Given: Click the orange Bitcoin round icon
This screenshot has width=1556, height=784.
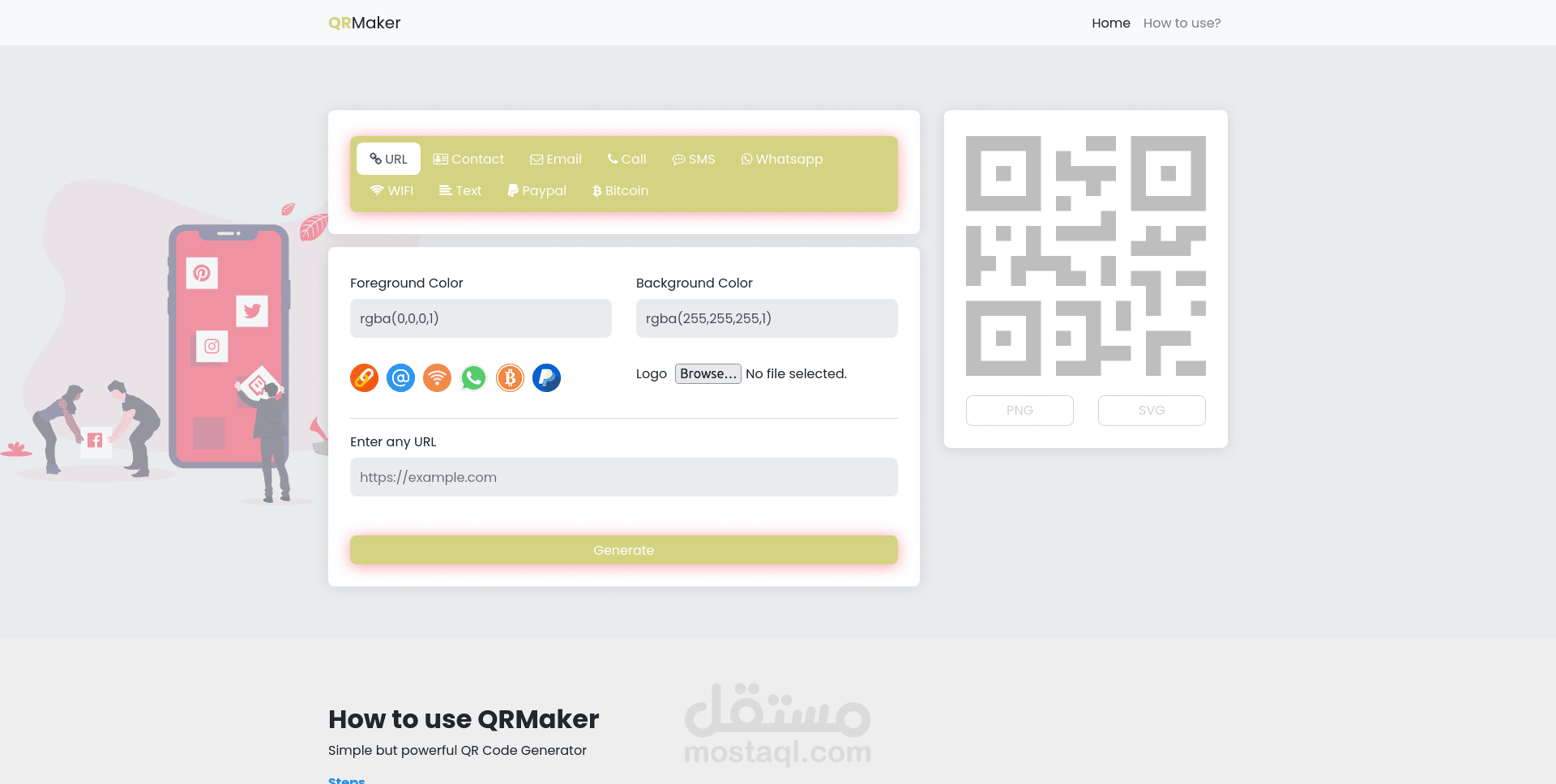Looking at the screenshot, I should [x=510, y=377].
